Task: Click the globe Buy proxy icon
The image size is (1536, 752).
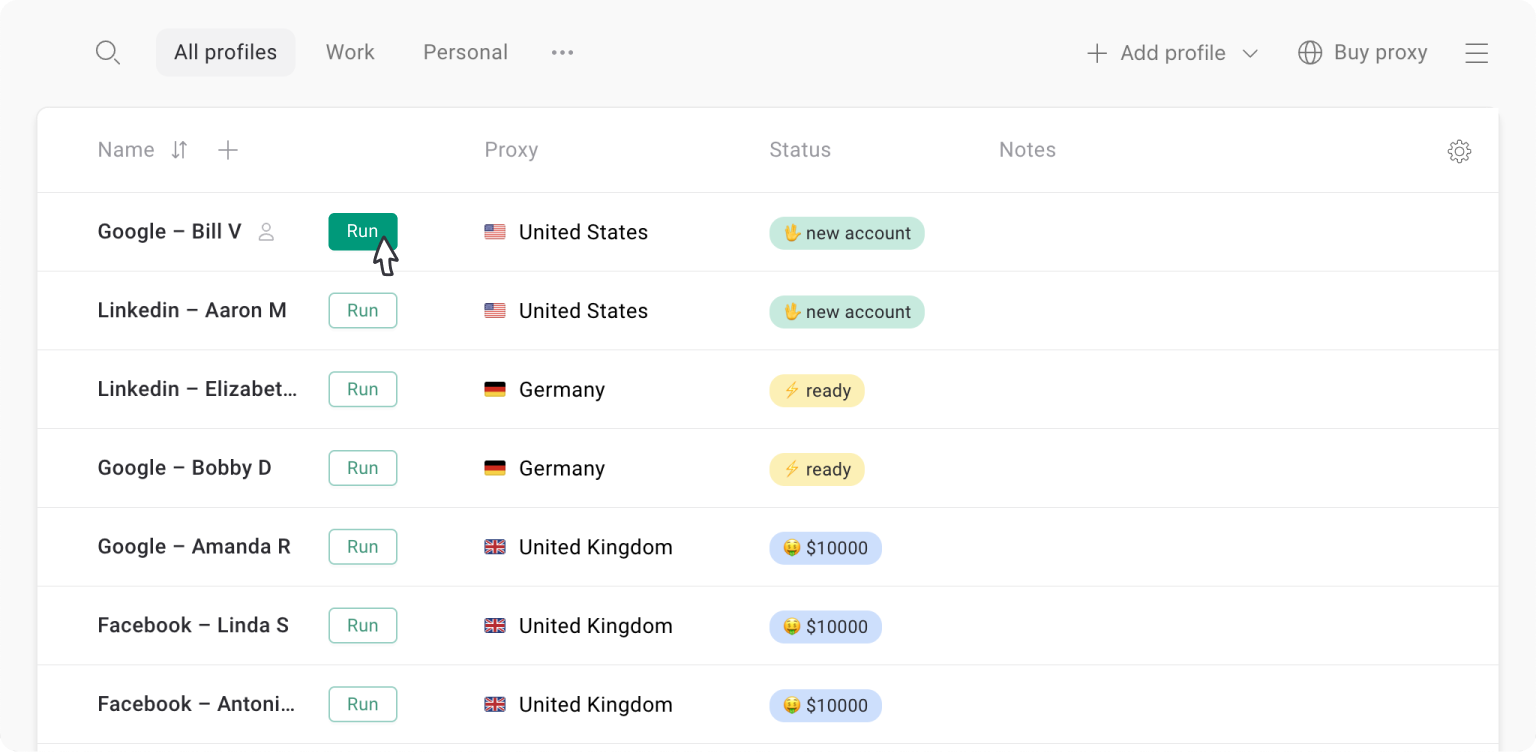Action: coord(1310,53)
